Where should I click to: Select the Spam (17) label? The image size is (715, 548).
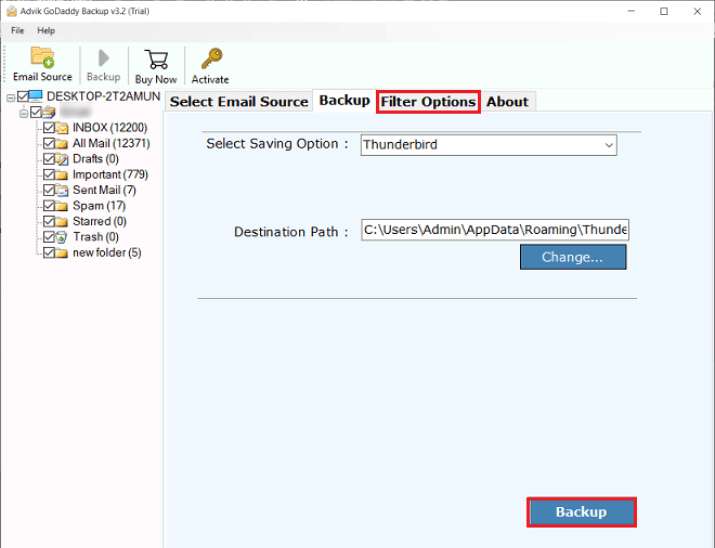pyautogui.click(x=99, y=206)
